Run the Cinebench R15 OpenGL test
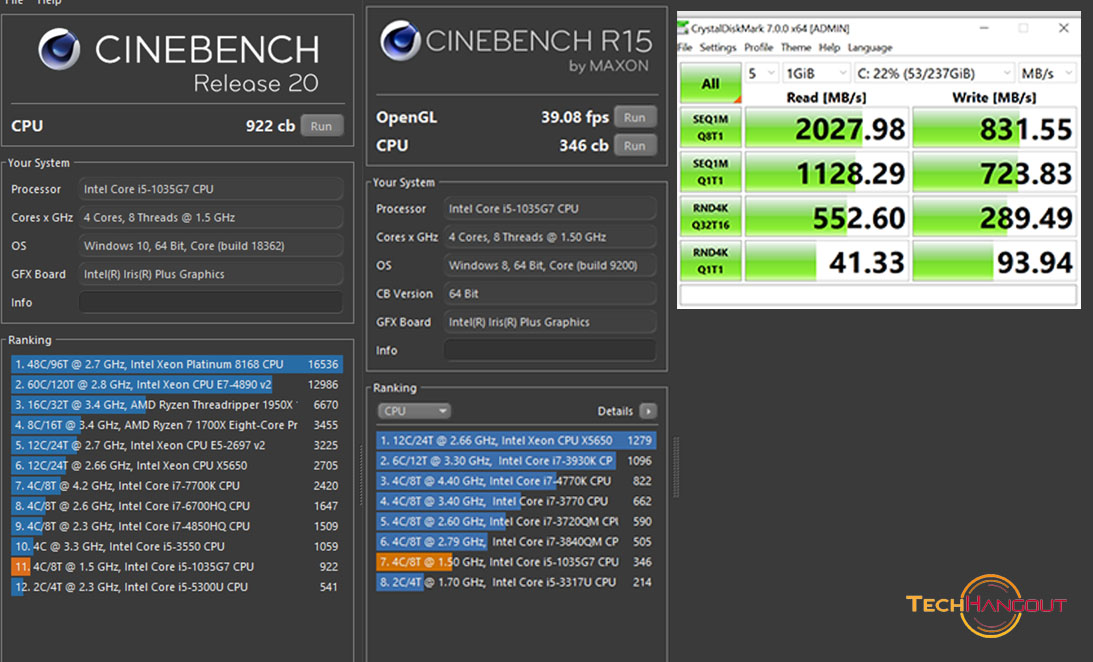 pyautogui.click(x=634, y=118)
